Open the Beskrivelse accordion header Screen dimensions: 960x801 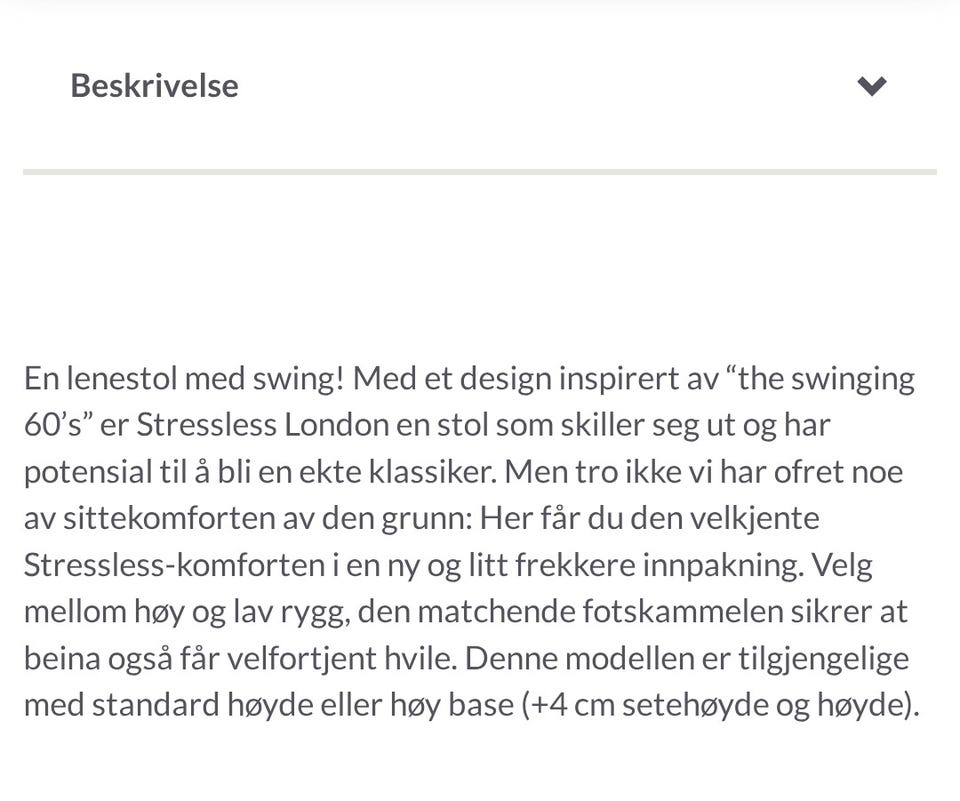(x=154, y=85)
